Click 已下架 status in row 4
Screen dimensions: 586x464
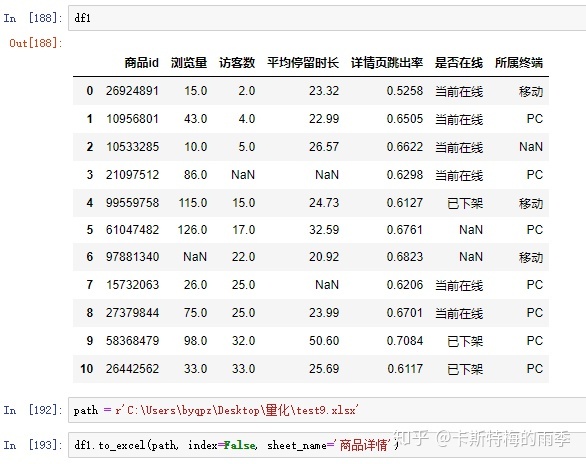click(x=465, y=203)
